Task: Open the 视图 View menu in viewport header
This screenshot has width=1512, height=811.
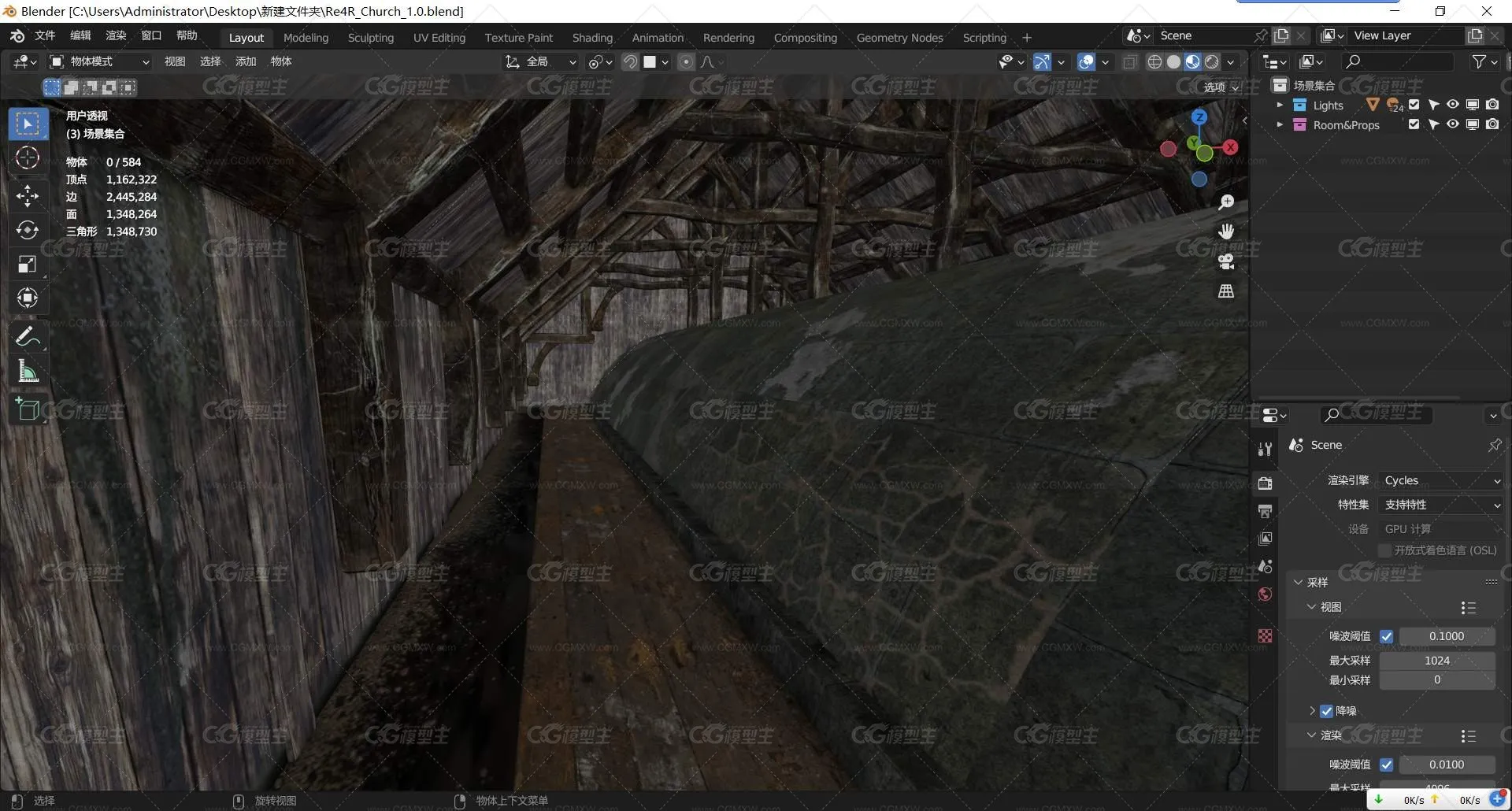Action: click(175, 61)
